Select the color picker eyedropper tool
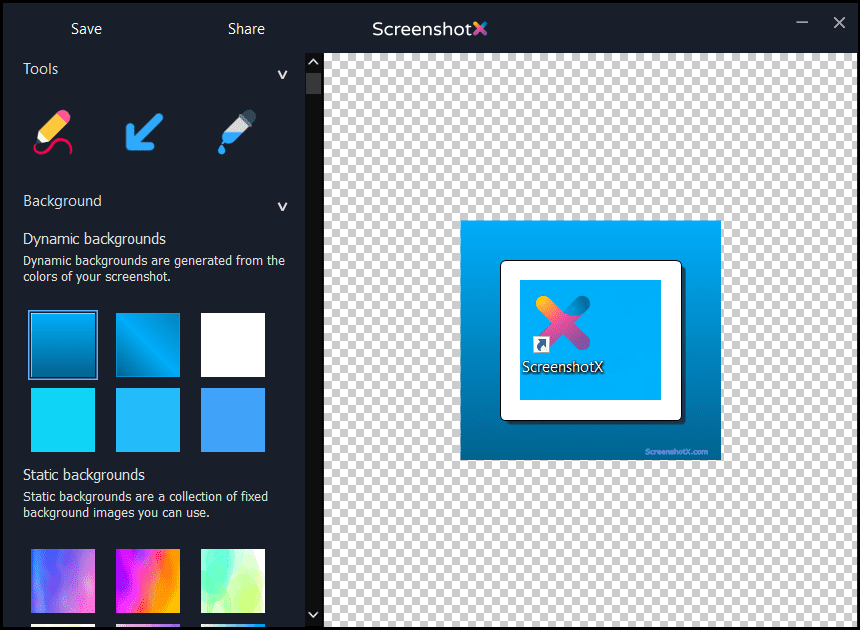Image resolution: width=860 pixels, height=630 pixels. pyautogui.click(x=236, y=132)
